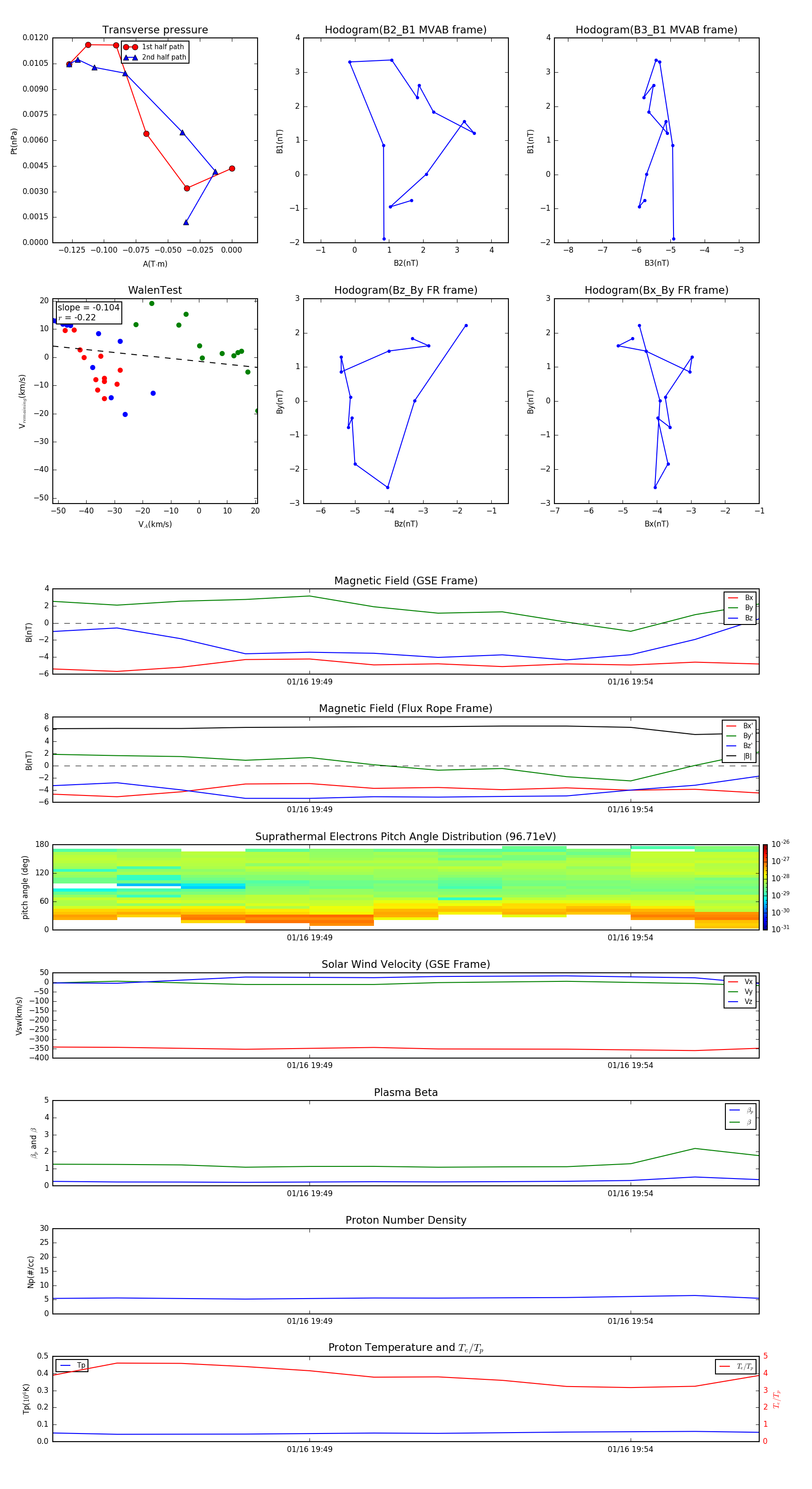The image size is (812, 1489).
Task: Click the 'pitch angle (deg)' axis label
Action: (x=25, y=887)
